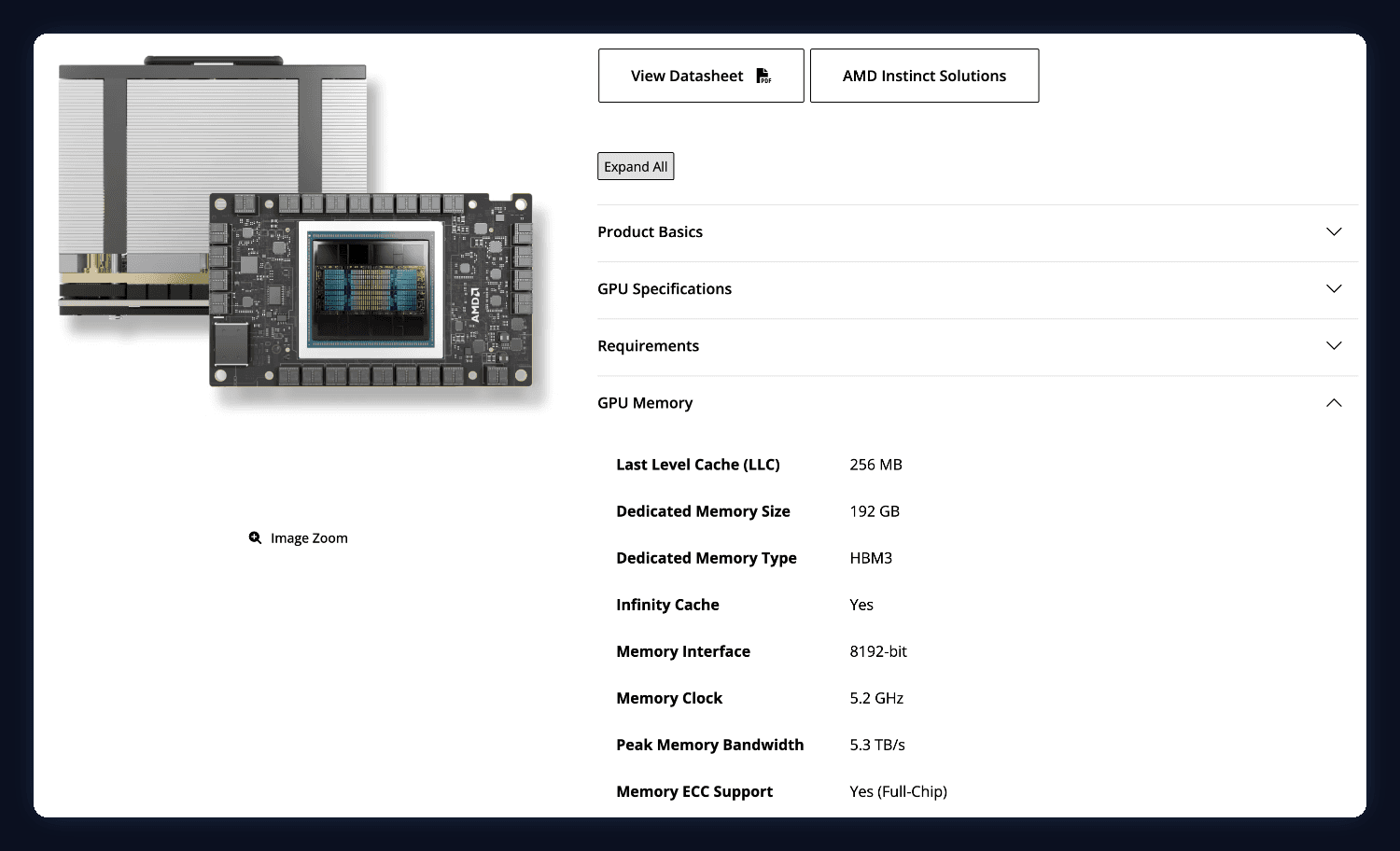Click the GPU Memory heading
Viewport: 1400px width, 851px height.
coord(645,402)
